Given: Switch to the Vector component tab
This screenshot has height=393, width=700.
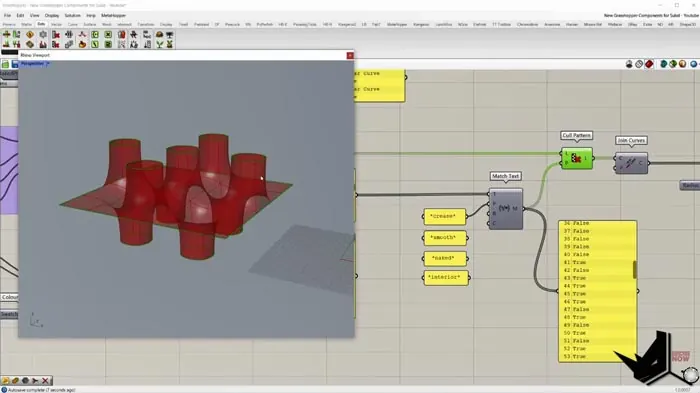Looking at the screenshot, I should tap(56, 24).
